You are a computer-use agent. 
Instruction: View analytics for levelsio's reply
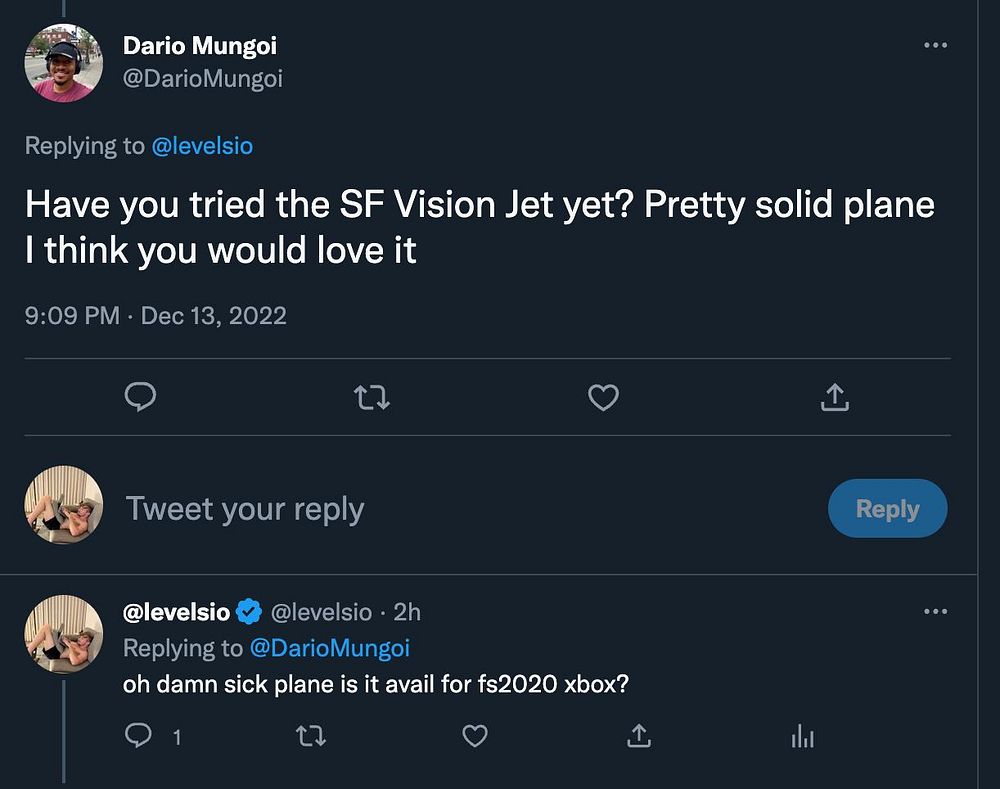[x=802, y=737]
